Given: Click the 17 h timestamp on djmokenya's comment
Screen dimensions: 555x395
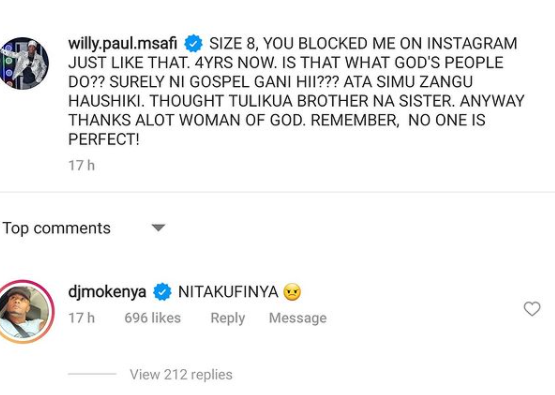Looking at the screenshot, I should pos(81,318).
